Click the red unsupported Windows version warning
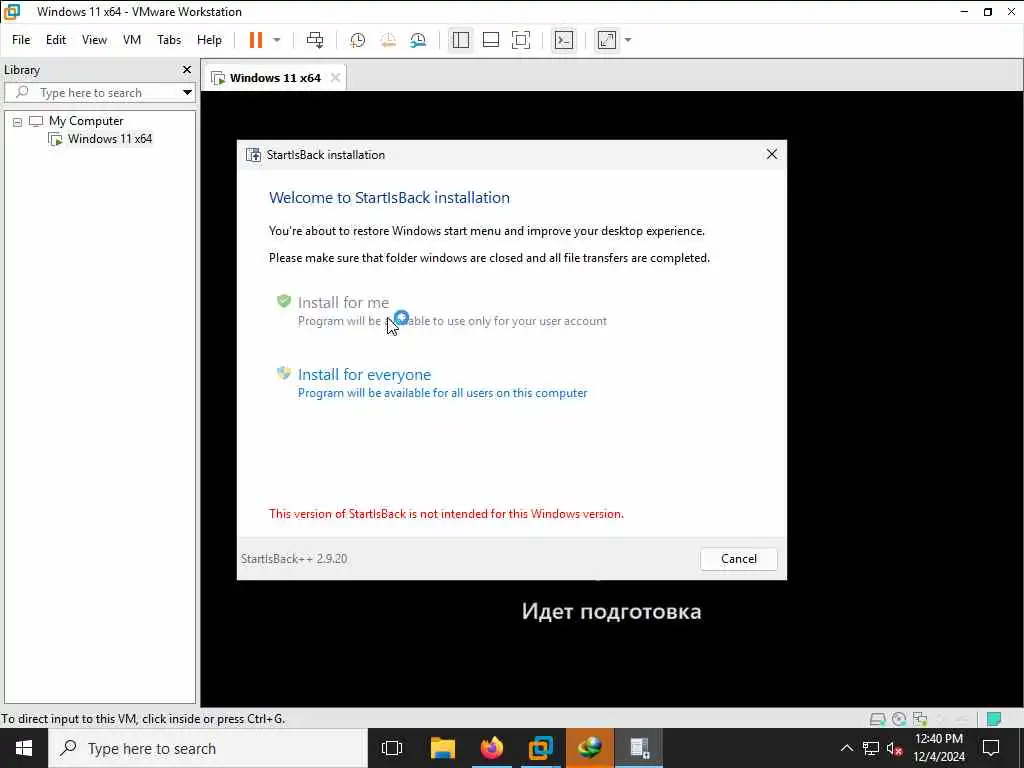This screenshot has height=768, width=1024. pos(446,514)
